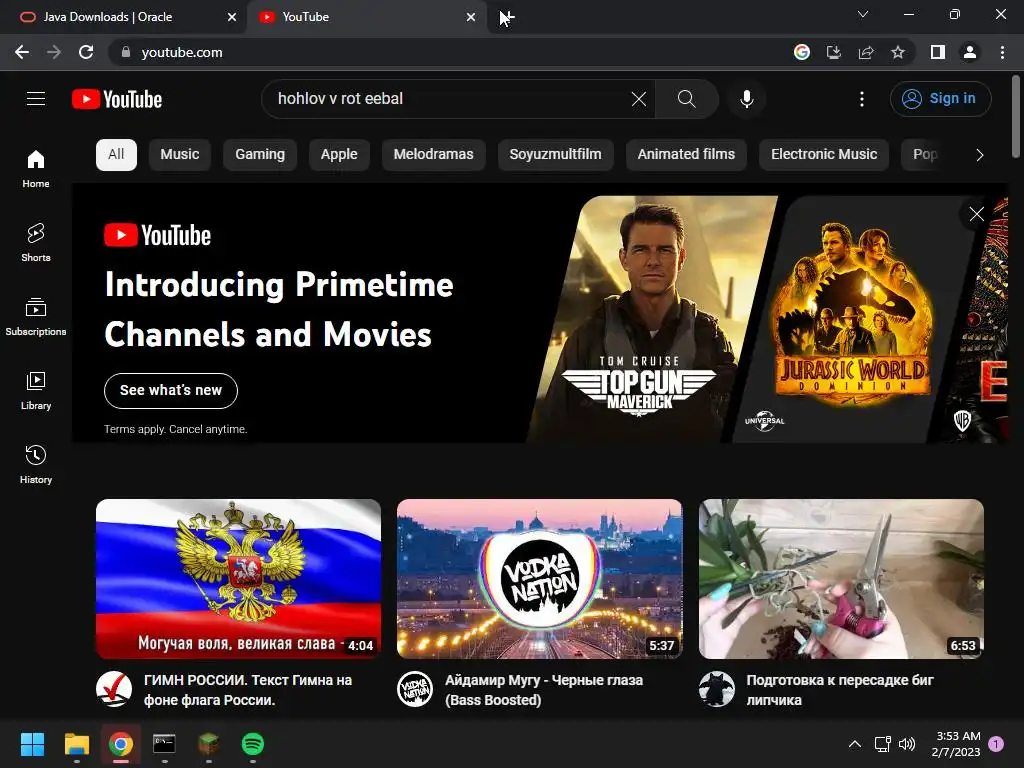This screenshot has height=768, width=1024.
Task: Open the tab search dropdown chevron
Action: (x=863, y=14)
